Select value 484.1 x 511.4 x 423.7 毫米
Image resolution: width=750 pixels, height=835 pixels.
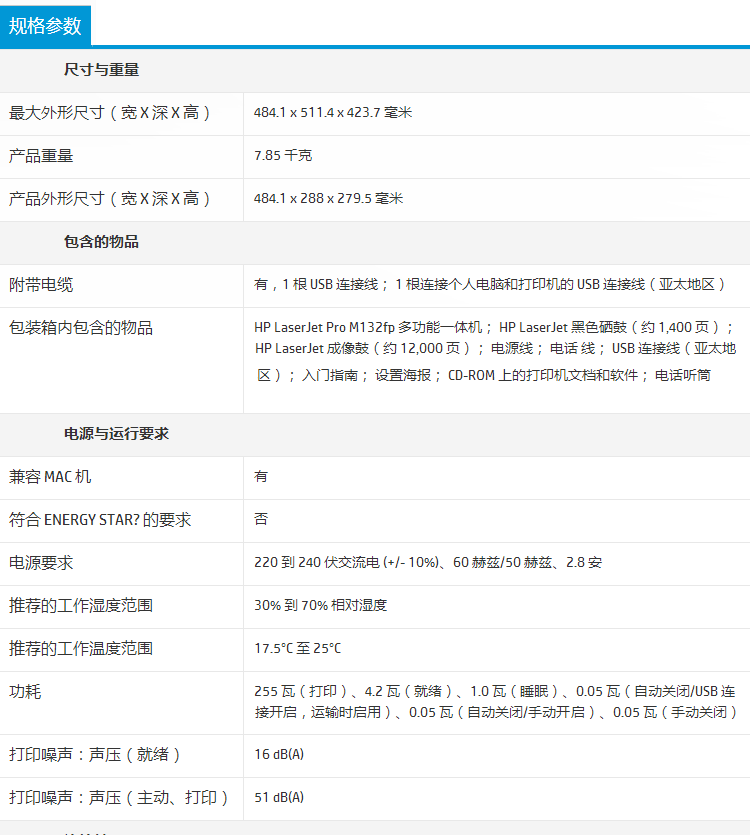pyautogui.click(x=333, y=112)
